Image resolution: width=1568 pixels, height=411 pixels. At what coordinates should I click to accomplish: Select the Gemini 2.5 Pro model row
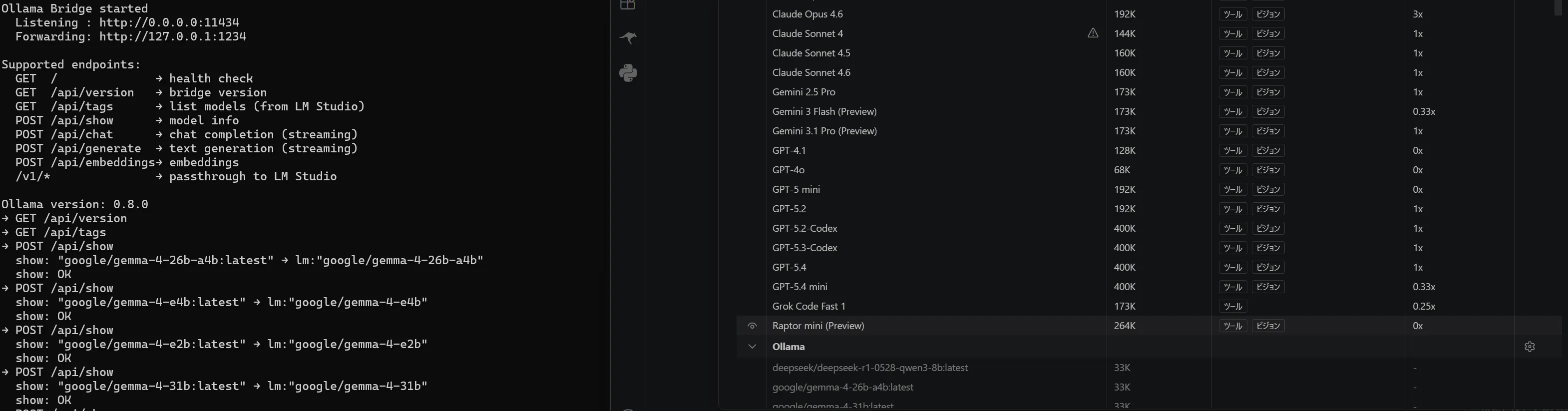(x=803, y=92)
